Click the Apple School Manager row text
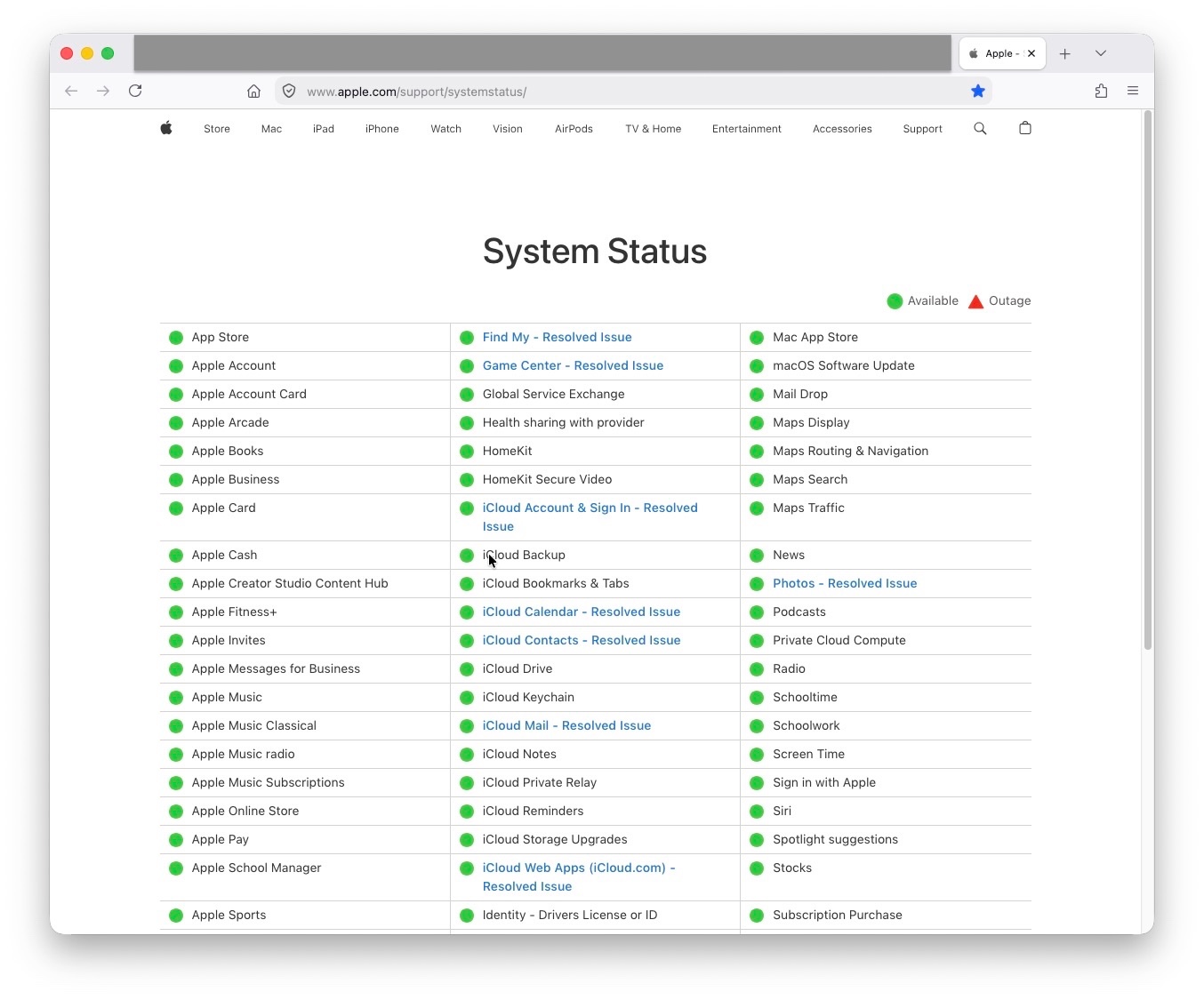 [x=257, y=868]
